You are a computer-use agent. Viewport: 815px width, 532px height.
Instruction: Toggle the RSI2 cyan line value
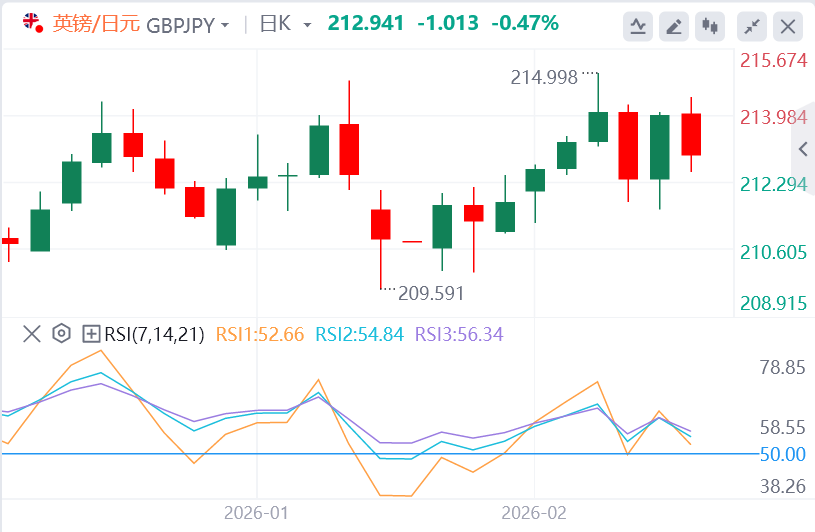click(x=359, y=334)
